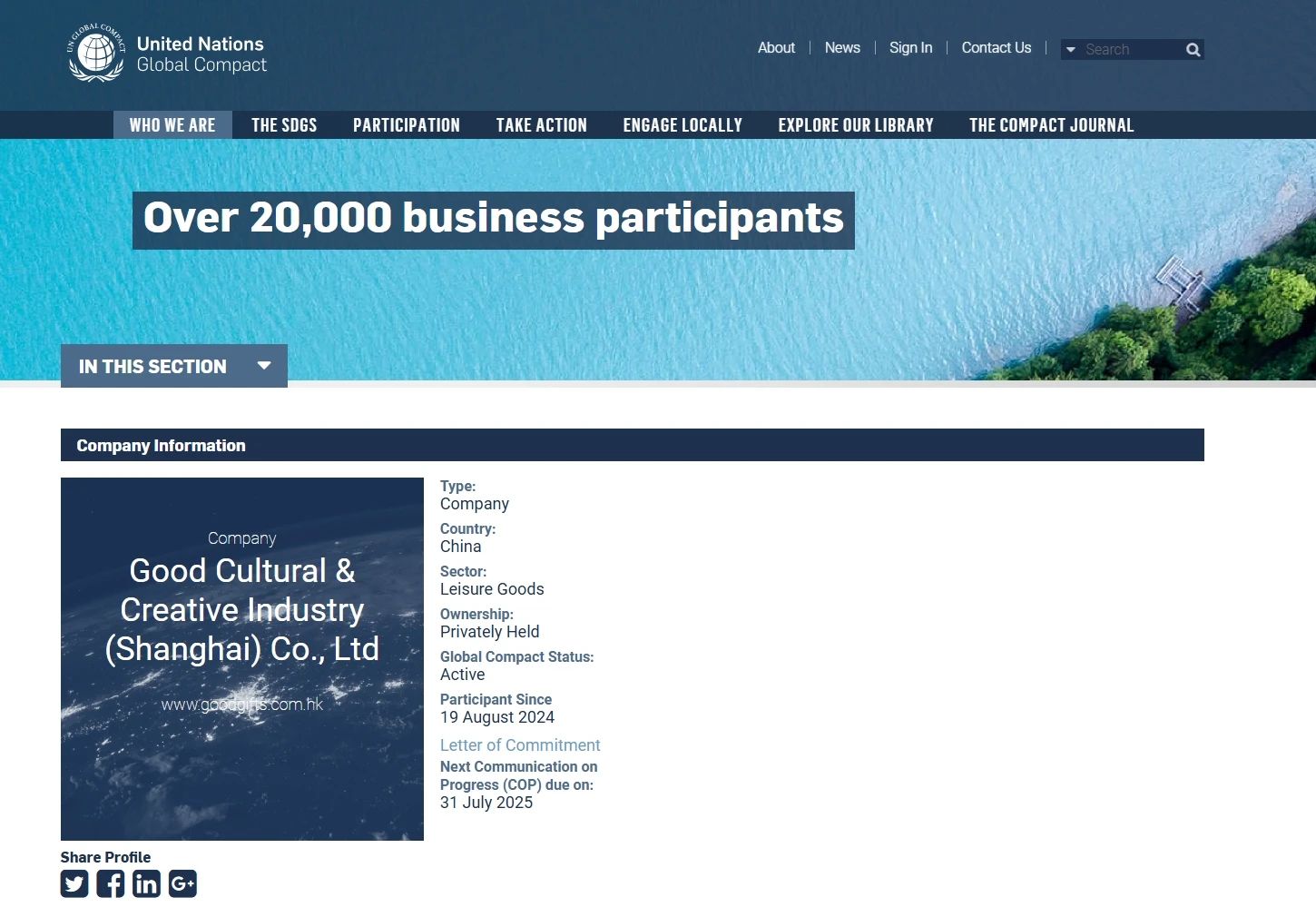Click the company profile card image
This screenshot has height=917, width=1316.
[242, 659]
